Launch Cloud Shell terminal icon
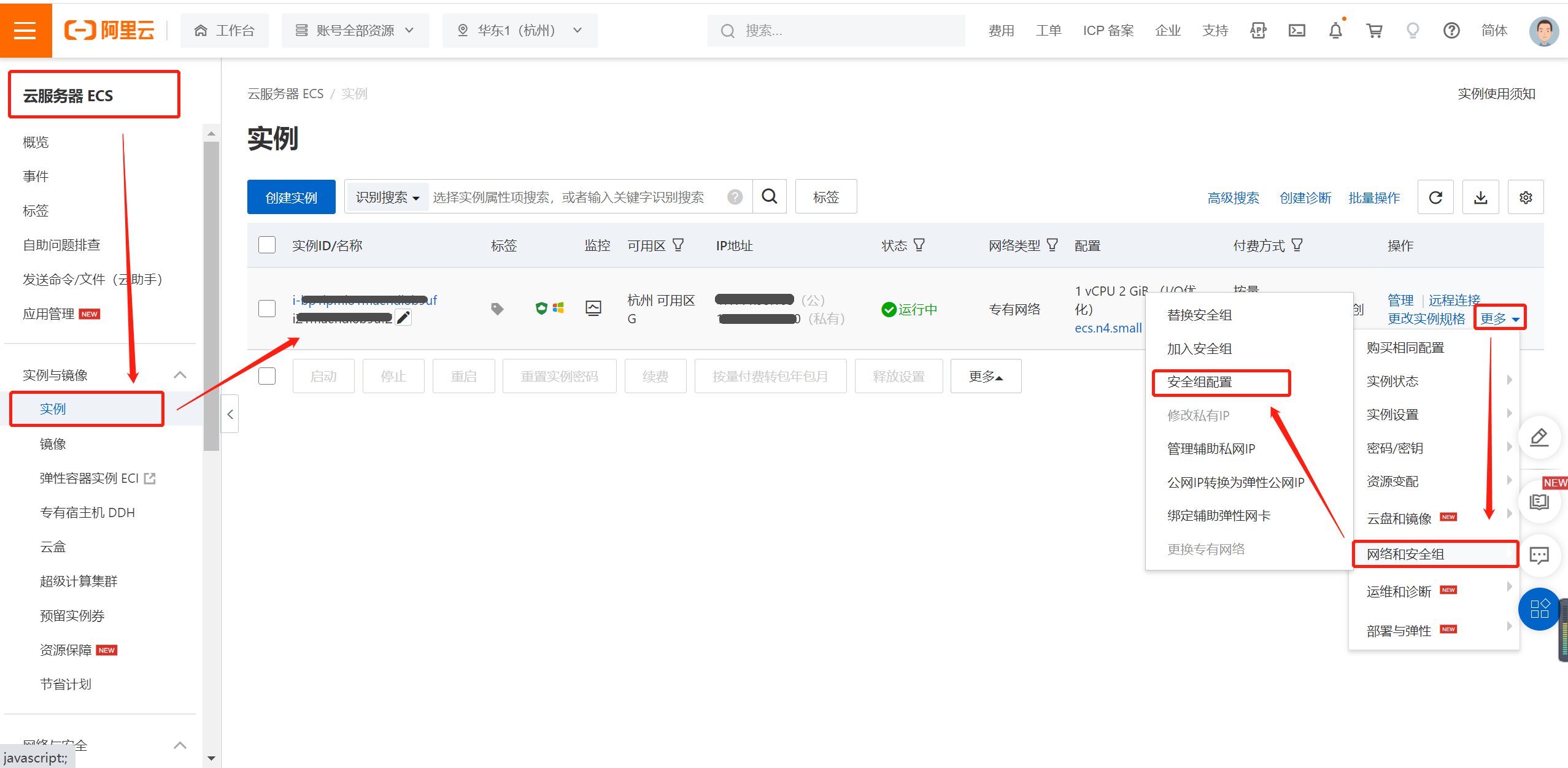1568x768 pixels. pyautogui.click(x=1297, y=30)
